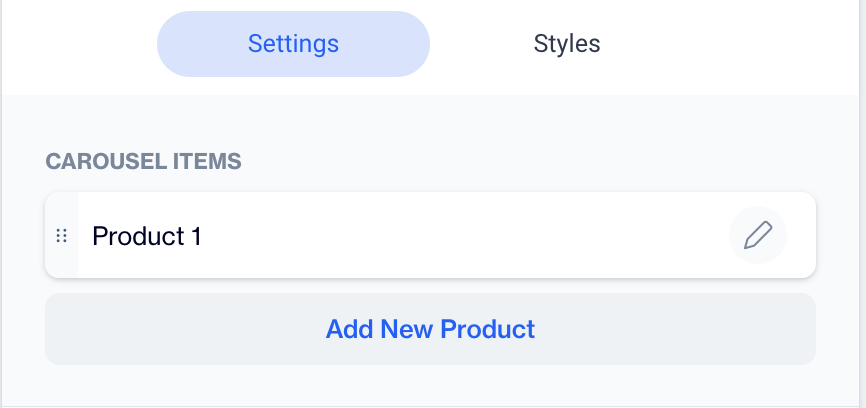Add a new carousel product
Viewport: 866px width, 408px height.
[x=430, y=329]
